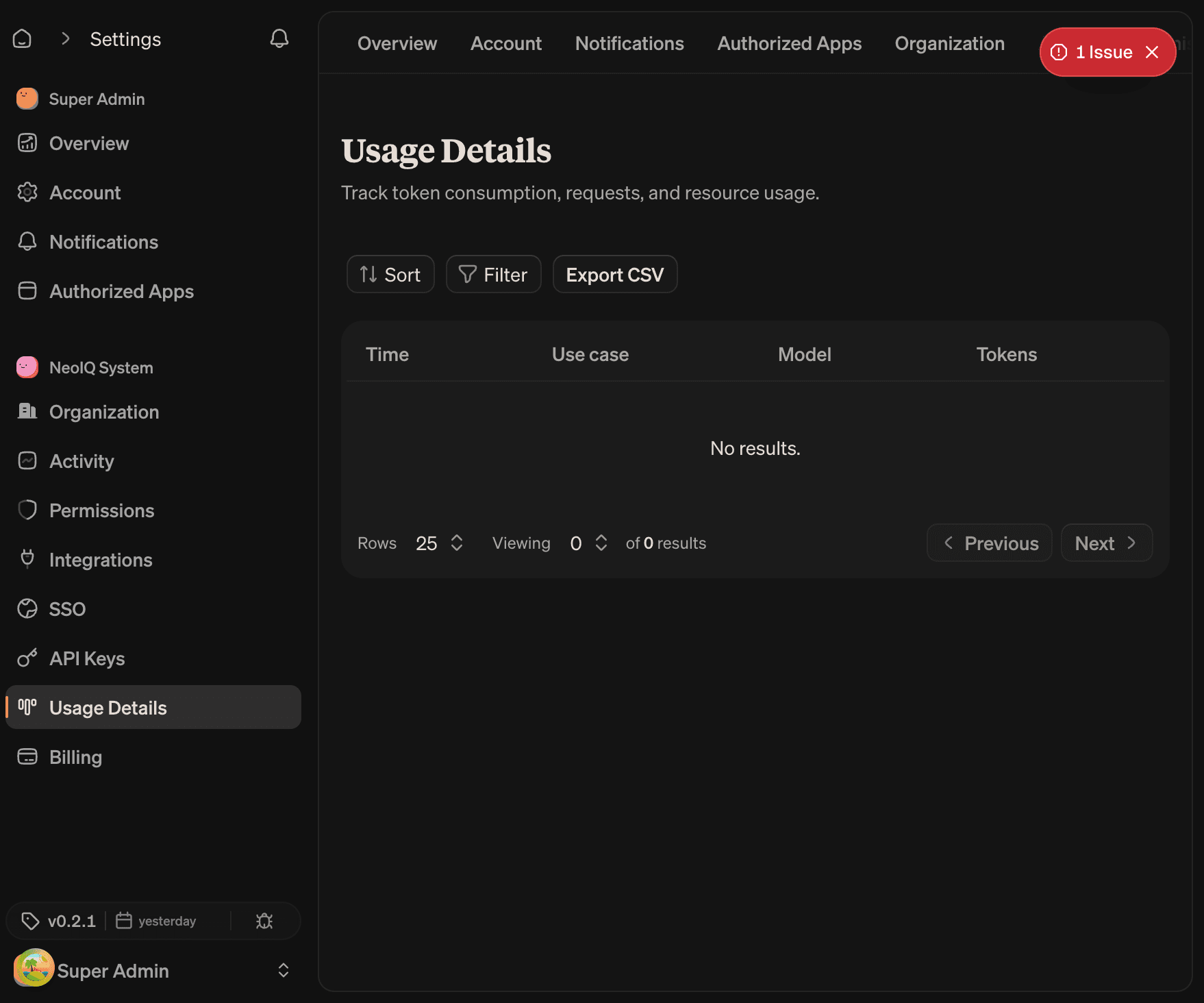Image resolution: width=1204 pixels, height=1003 pixels.
Task: Open the Filter options
Action: (x=493, y=274)
